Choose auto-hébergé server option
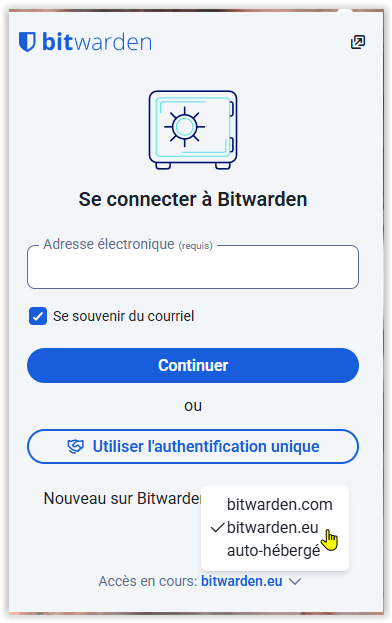 click(275, 551)
